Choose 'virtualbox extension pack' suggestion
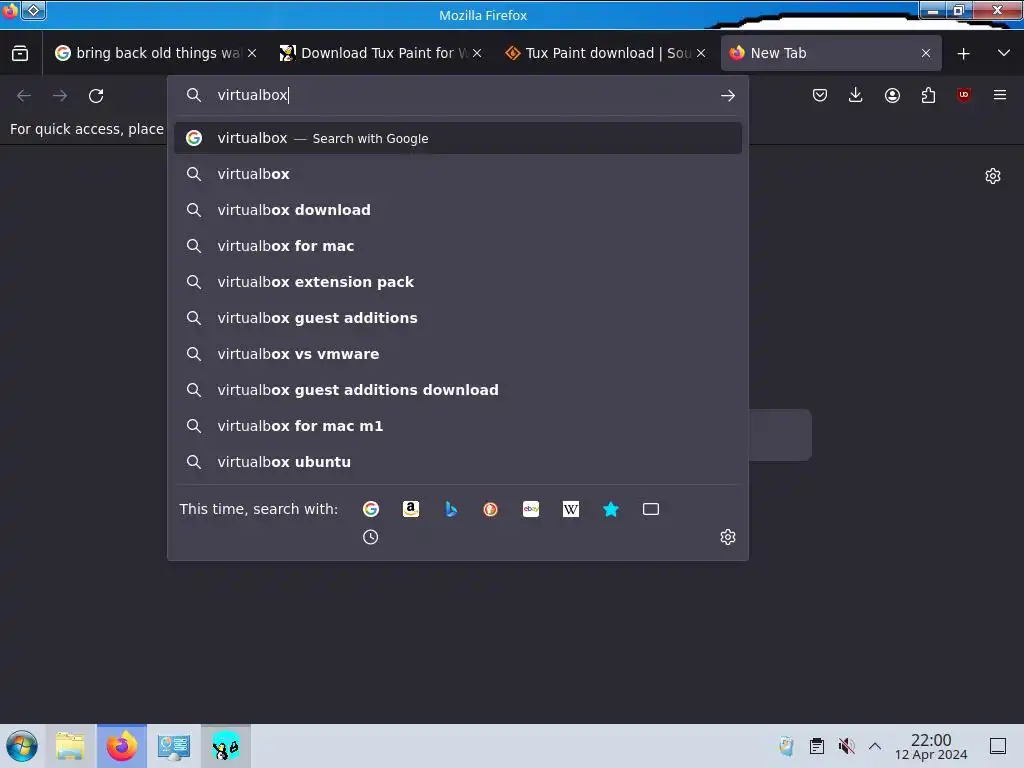 tap(458, 281)
